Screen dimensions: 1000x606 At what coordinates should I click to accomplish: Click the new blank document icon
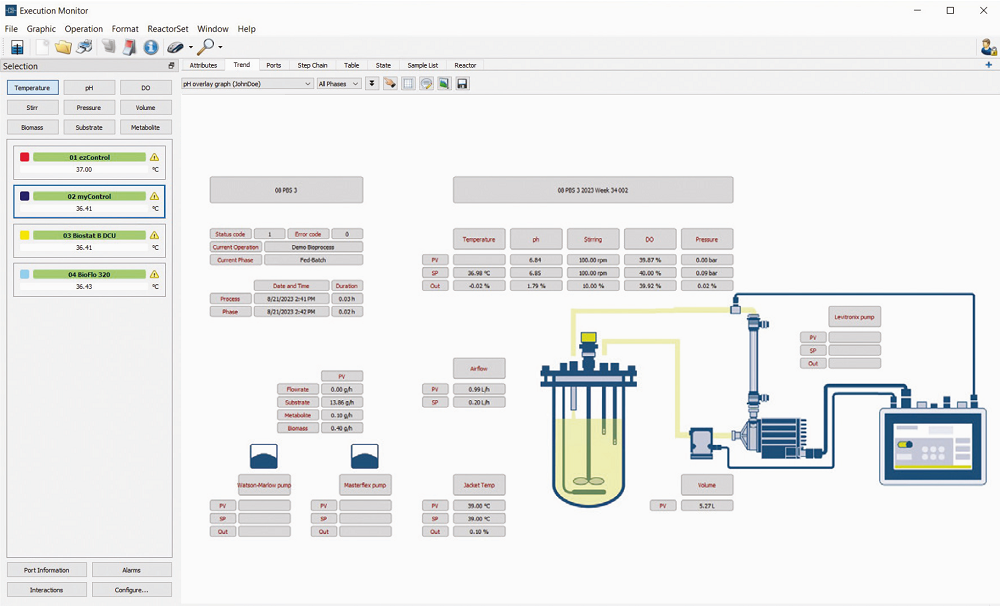(42, 47)
